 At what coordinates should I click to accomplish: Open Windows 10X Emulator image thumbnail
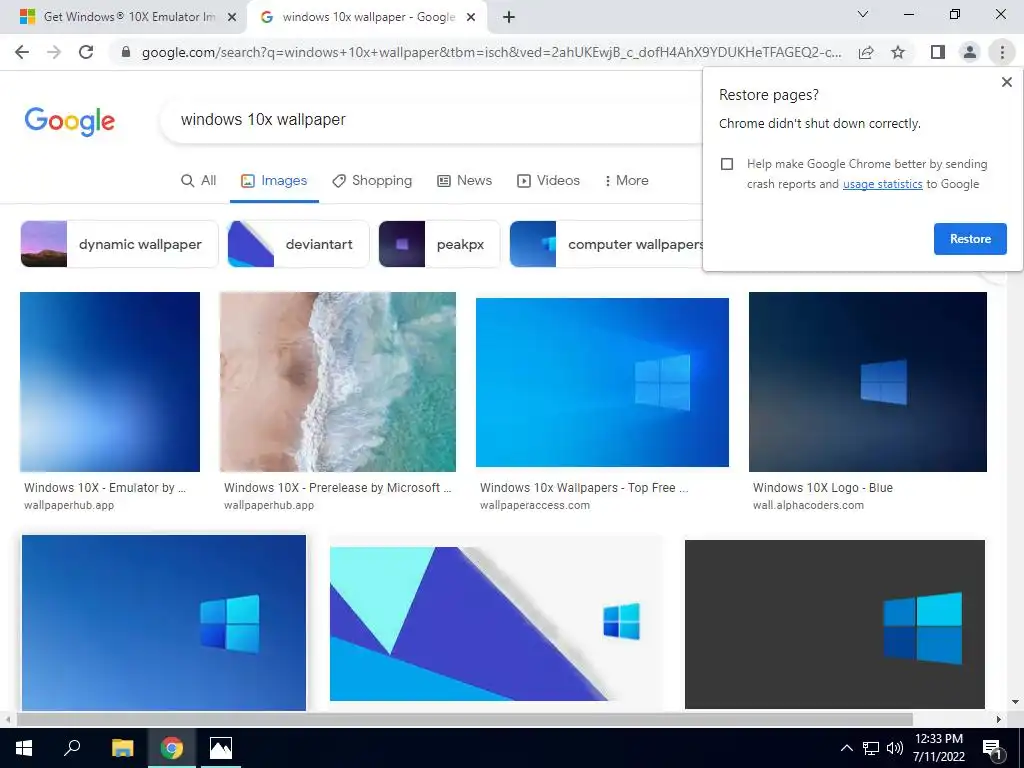click(110, 381)
